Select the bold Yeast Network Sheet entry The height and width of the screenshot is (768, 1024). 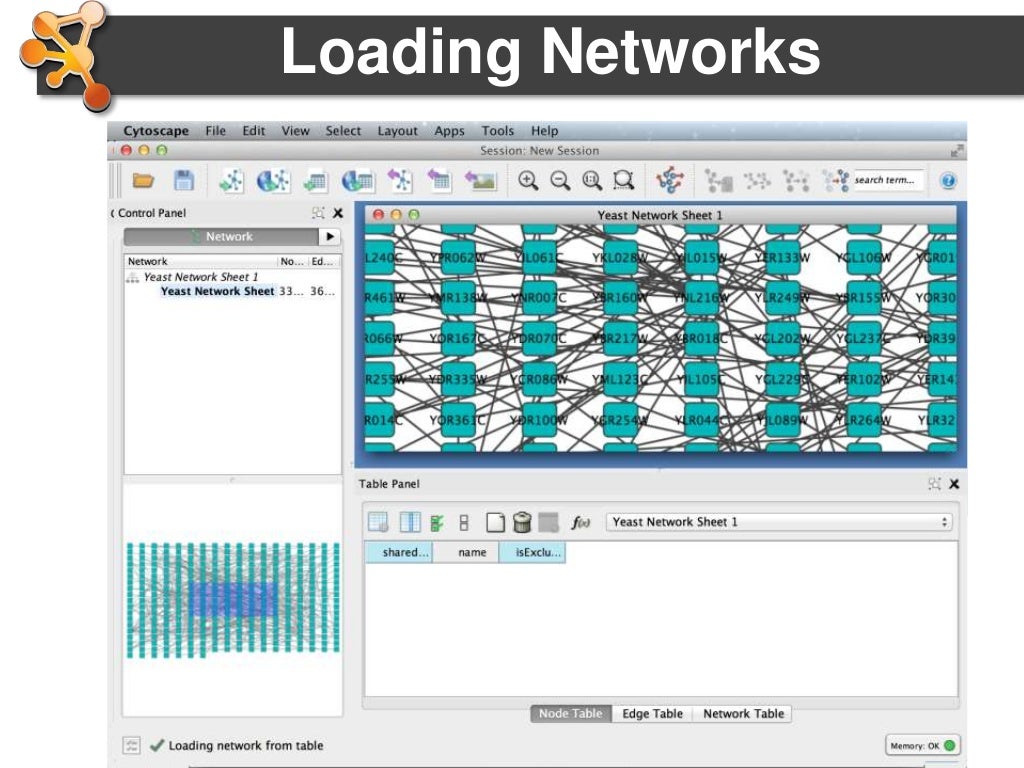pos(217,291)
